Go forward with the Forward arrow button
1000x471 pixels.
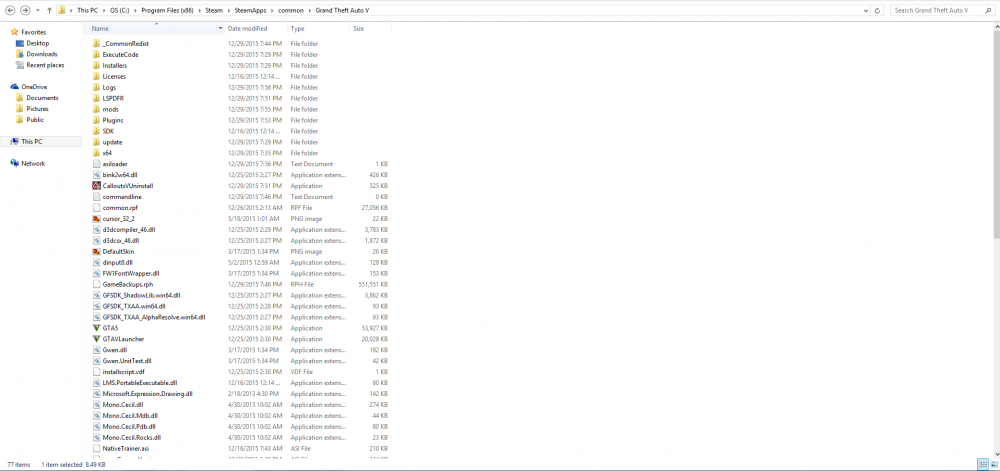pos(25,11)
